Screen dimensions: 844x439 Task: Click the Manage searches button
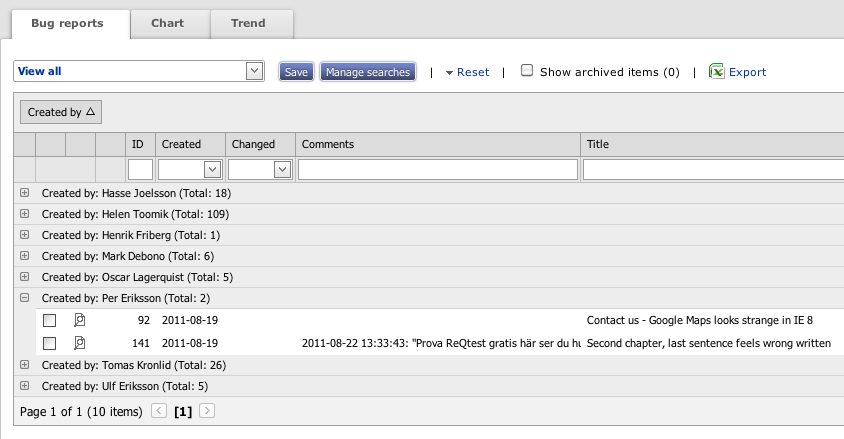367,72
